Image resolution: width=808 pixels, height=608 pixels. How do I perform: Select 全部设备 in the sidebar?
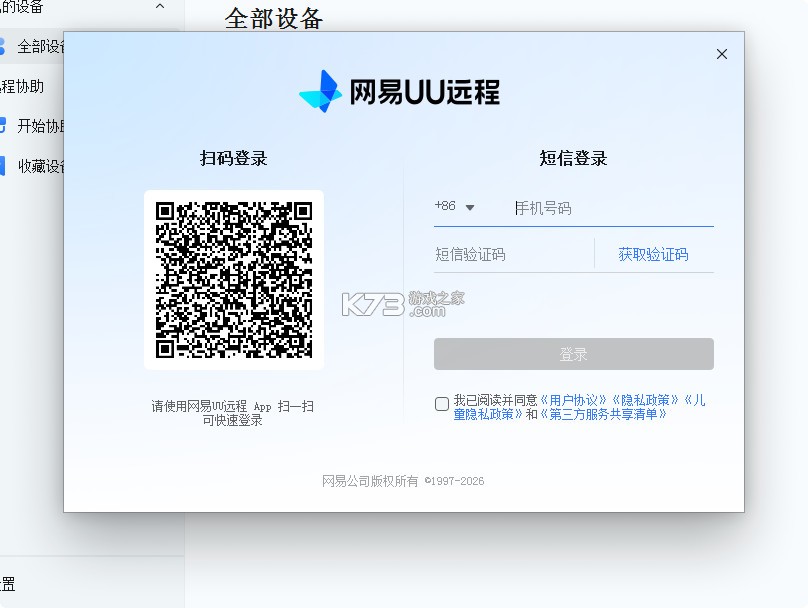tap(33, 46)
